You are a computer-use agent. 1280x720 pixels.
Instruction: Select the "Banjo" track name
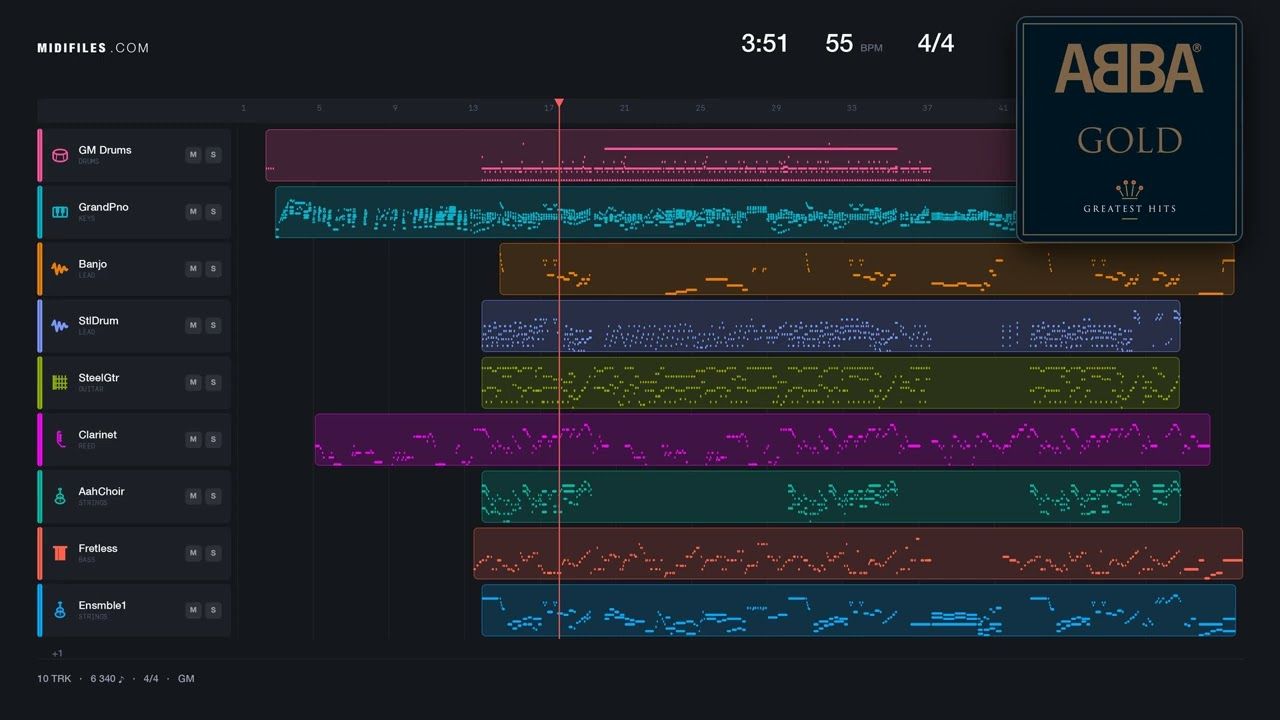93,264
